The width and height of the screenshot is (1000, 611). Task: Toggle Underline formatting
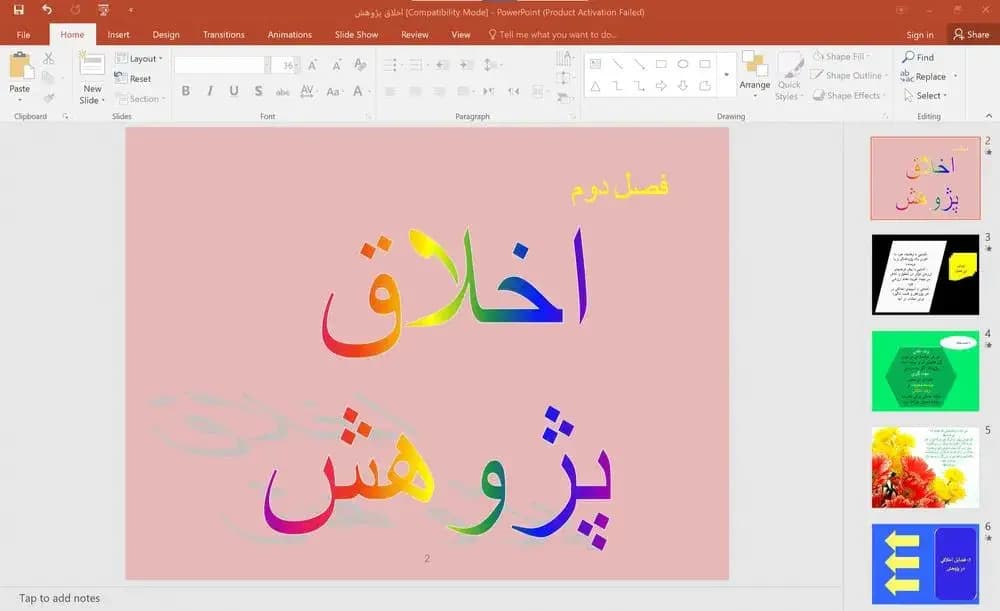(234, 91)
